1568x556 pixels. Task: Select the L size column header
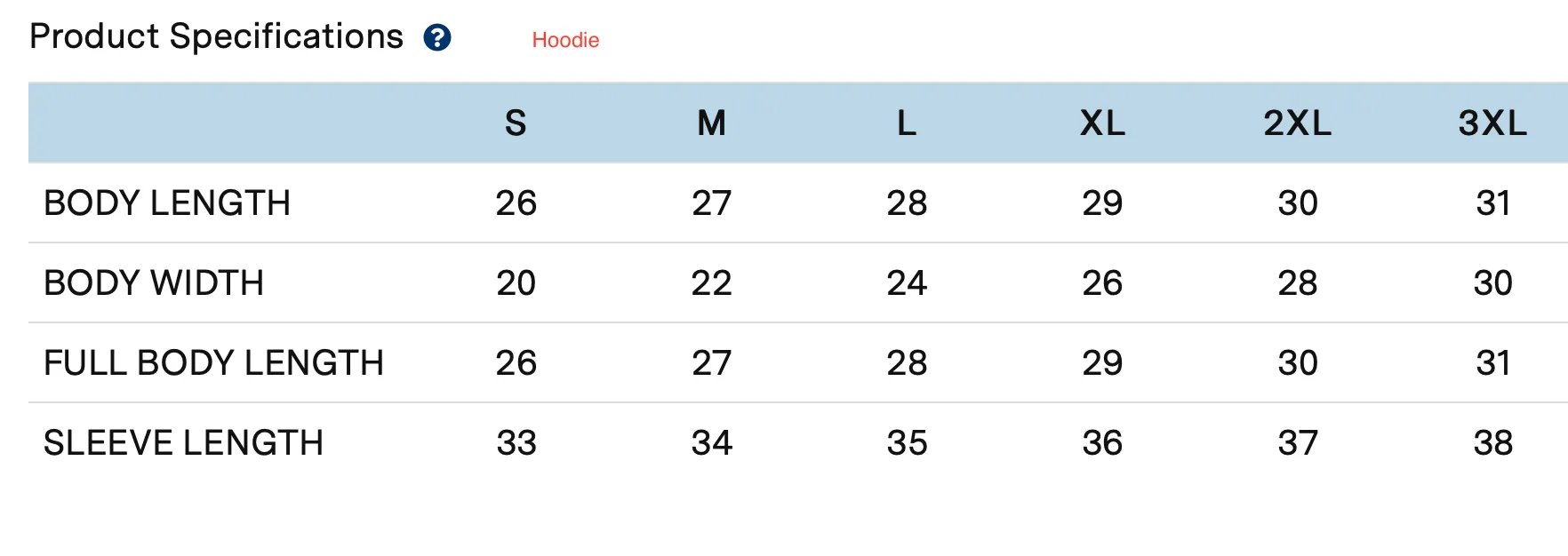pos(907,123)
